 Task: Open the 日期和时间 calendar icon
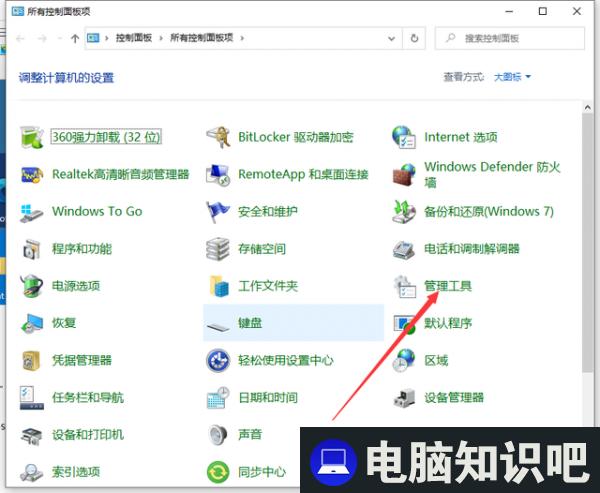coord(218,398)
